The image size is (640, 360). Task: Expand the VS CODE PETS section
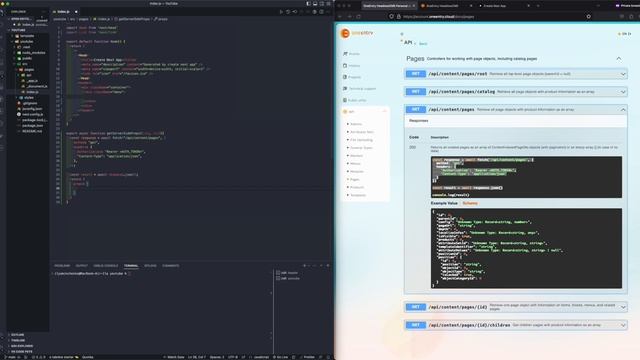point(21,351)
